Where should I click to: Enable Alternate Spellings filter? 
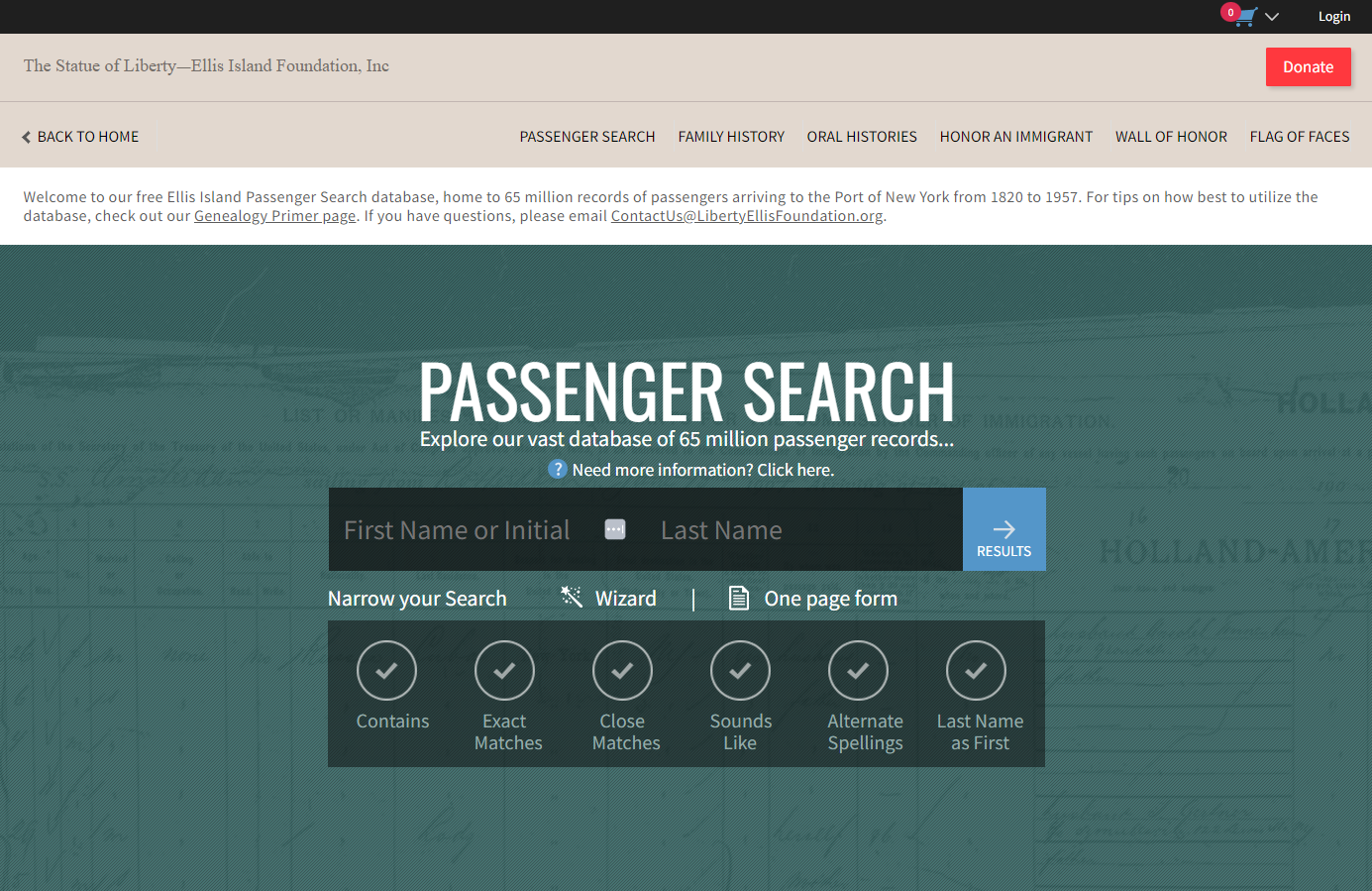(x=858, y=671)
